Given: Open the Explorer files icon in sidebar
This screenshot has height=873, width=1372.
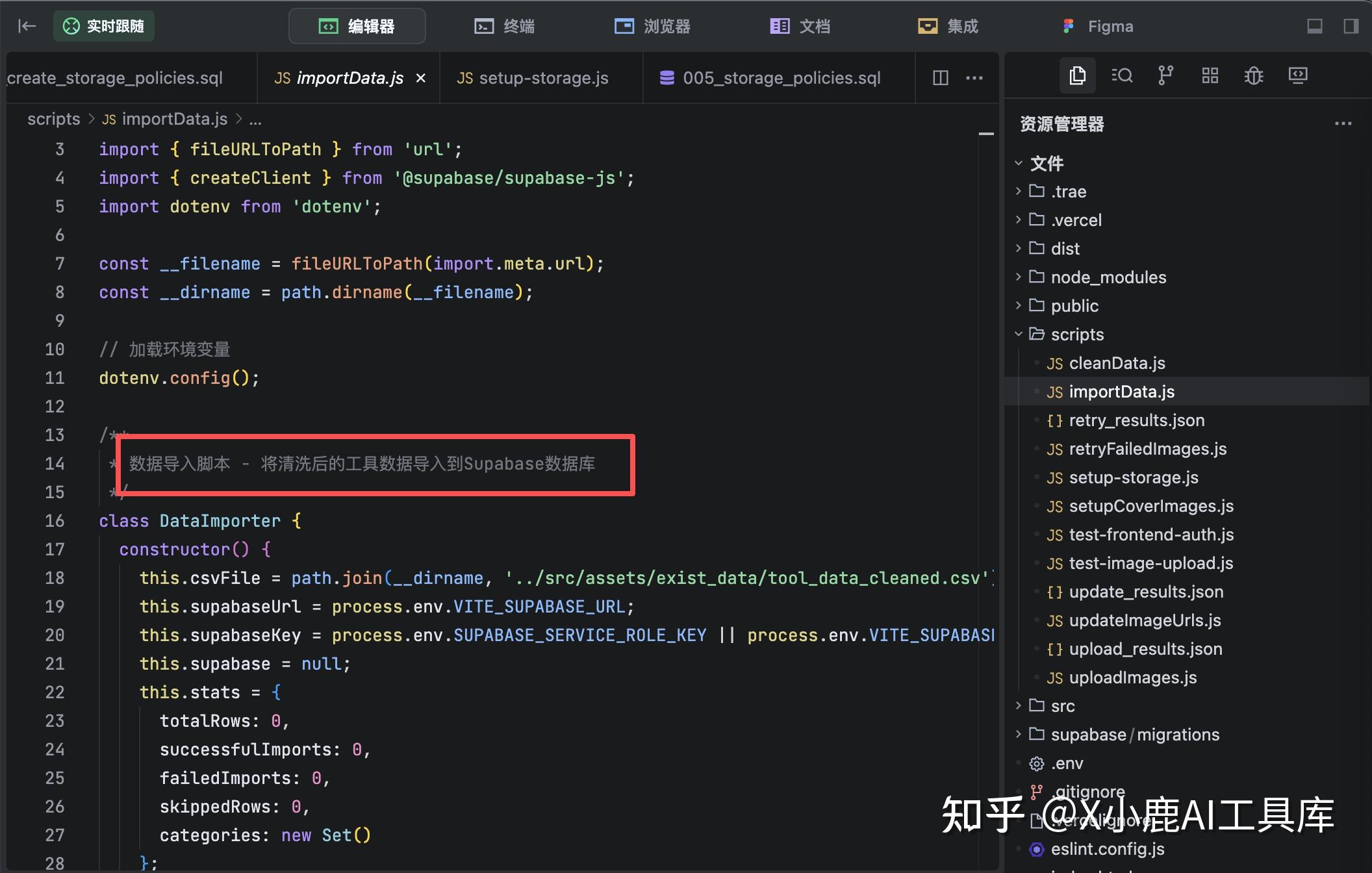Looking at the screenshot, I should coord(1077,76).
